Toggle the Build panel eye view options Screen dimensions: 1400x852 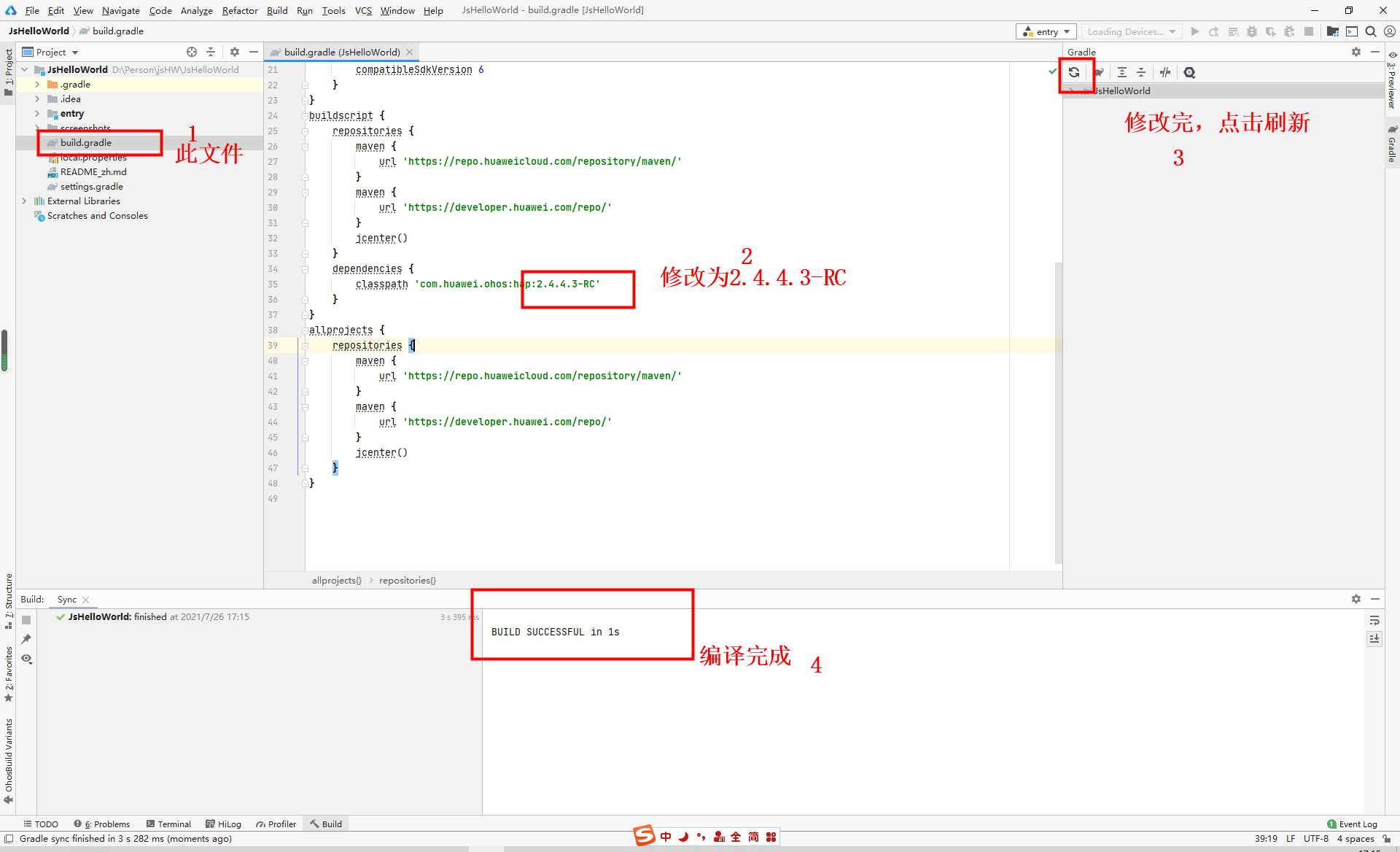(x=26, y=659)
